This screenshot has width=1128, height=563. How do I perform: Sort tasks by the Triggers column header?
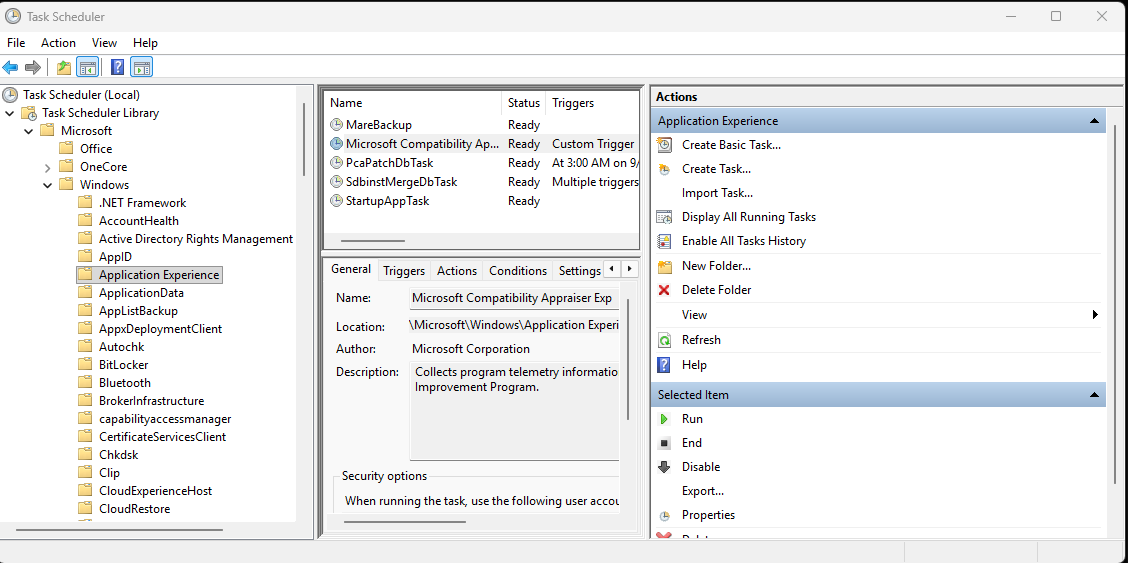tap(592, 103)
